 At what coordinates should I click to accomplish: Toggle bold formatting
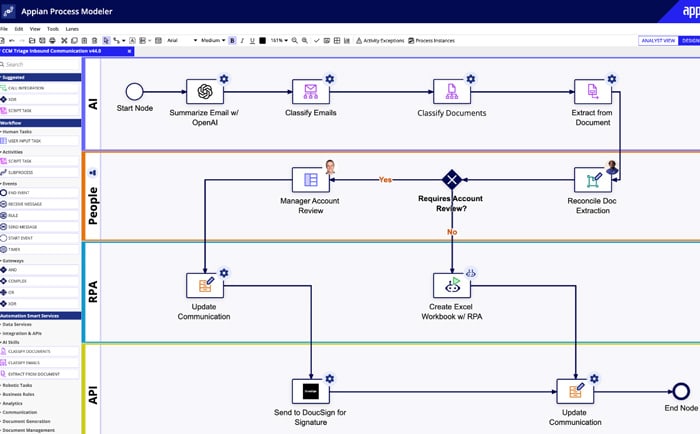232,41
